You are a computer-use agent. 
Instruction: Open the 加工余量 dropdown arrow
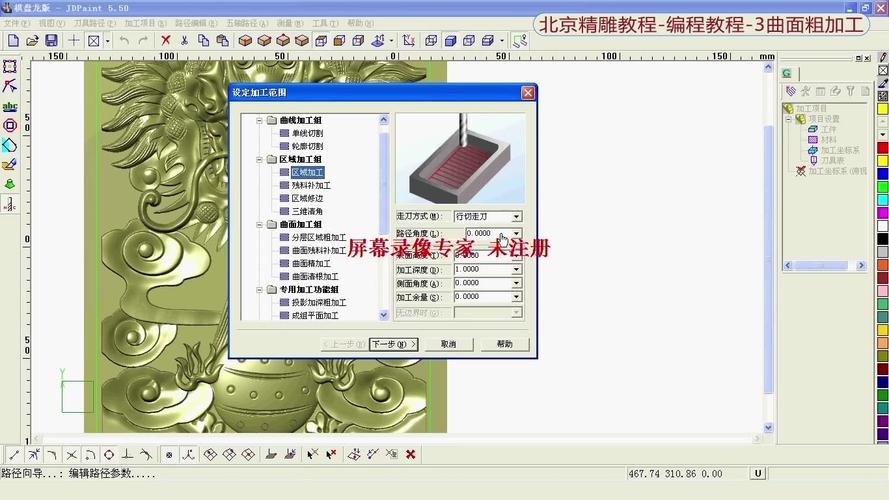[x=517, y=296]
